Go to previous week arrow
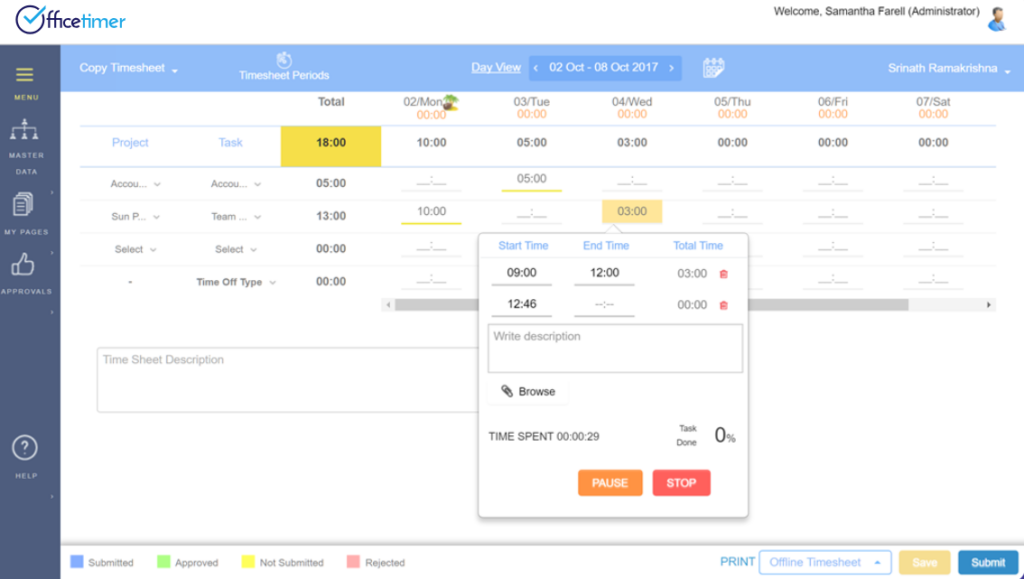Image resolution: width=1024 pixels, height=579 pixels. [x=536, y=68]
